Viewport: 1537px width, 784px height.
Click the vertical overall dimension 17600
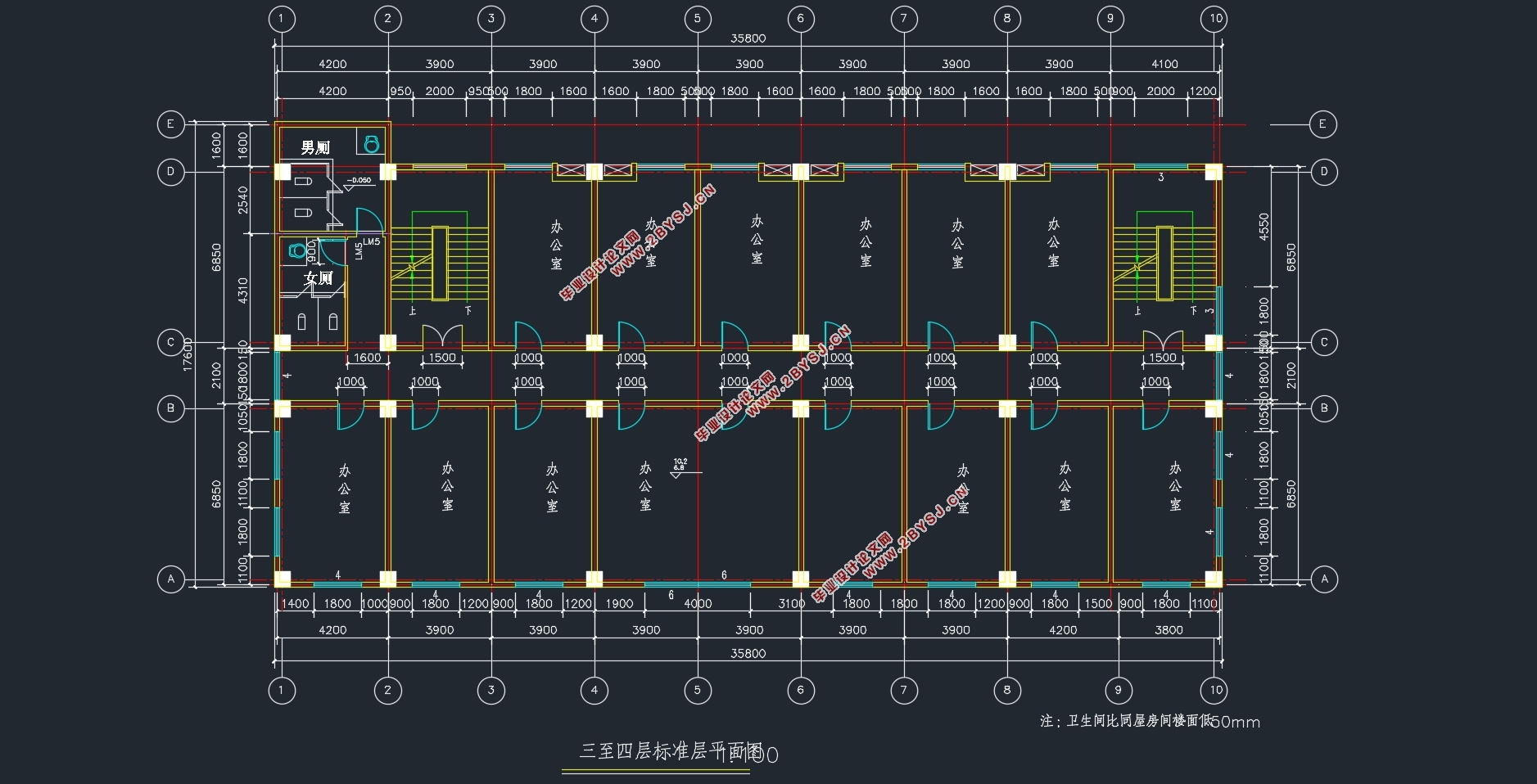[188, 354]
